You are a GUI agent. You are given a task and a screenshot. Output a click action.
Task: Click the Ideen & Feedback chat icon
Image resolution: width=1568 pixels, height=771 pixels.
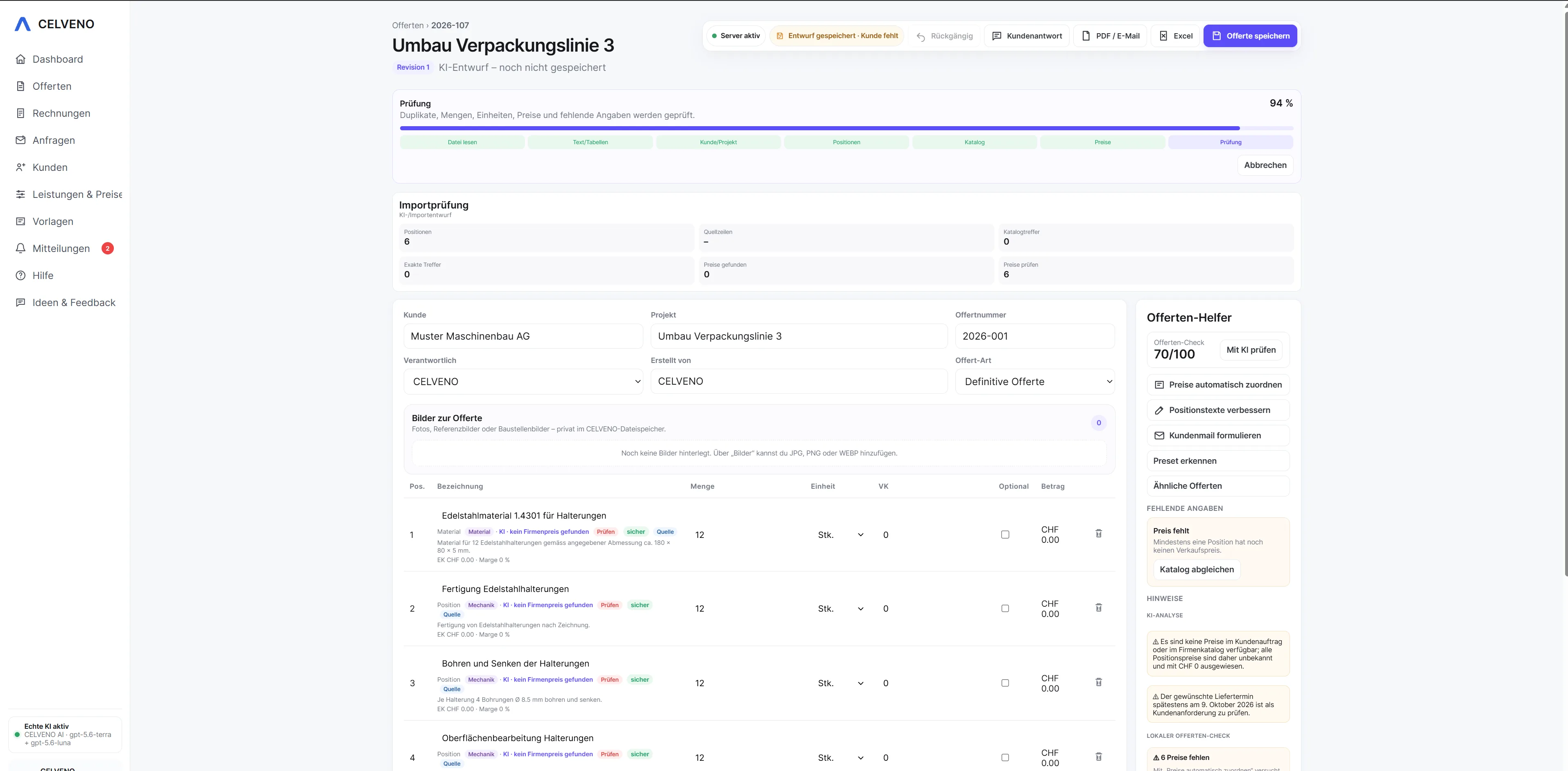pos(21,302)
